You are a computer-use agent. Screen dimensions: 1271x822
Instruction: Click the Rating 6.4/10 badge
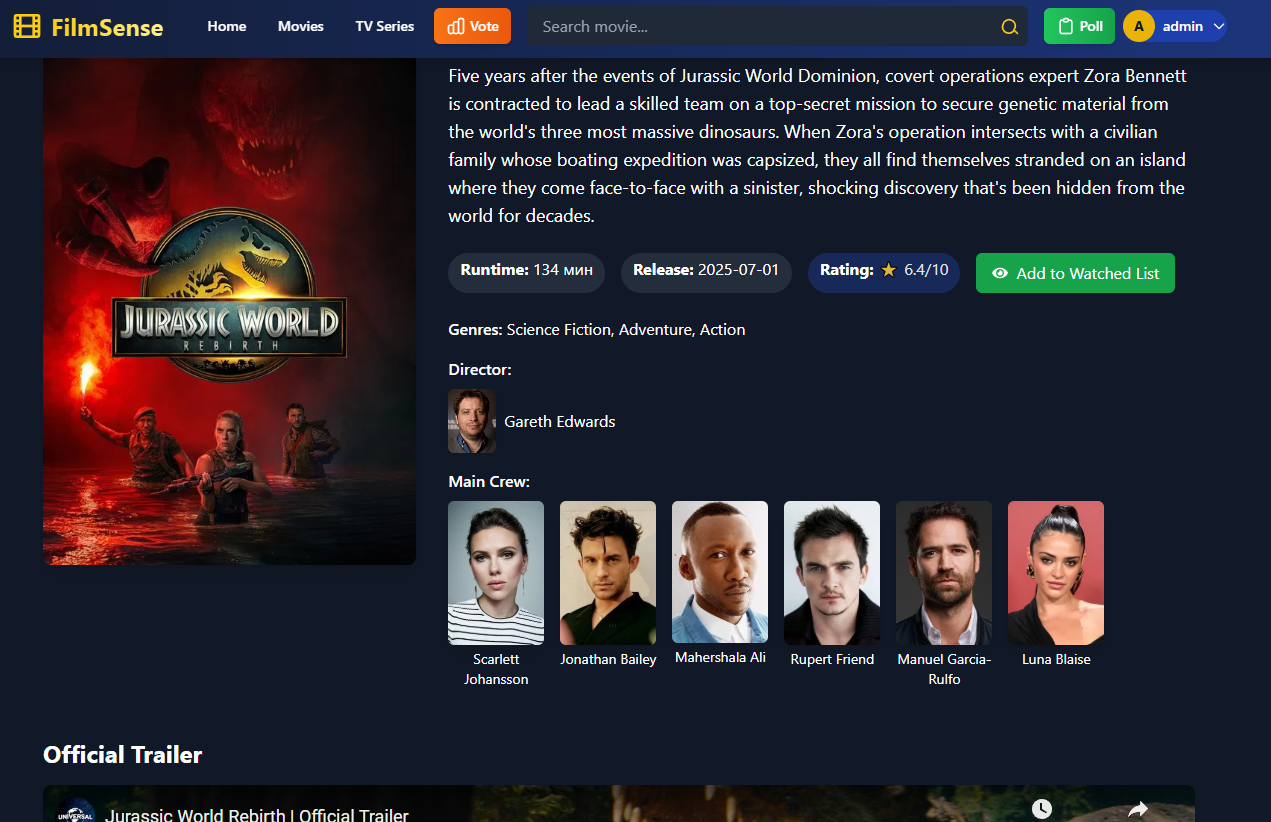(x=884, y=272)
